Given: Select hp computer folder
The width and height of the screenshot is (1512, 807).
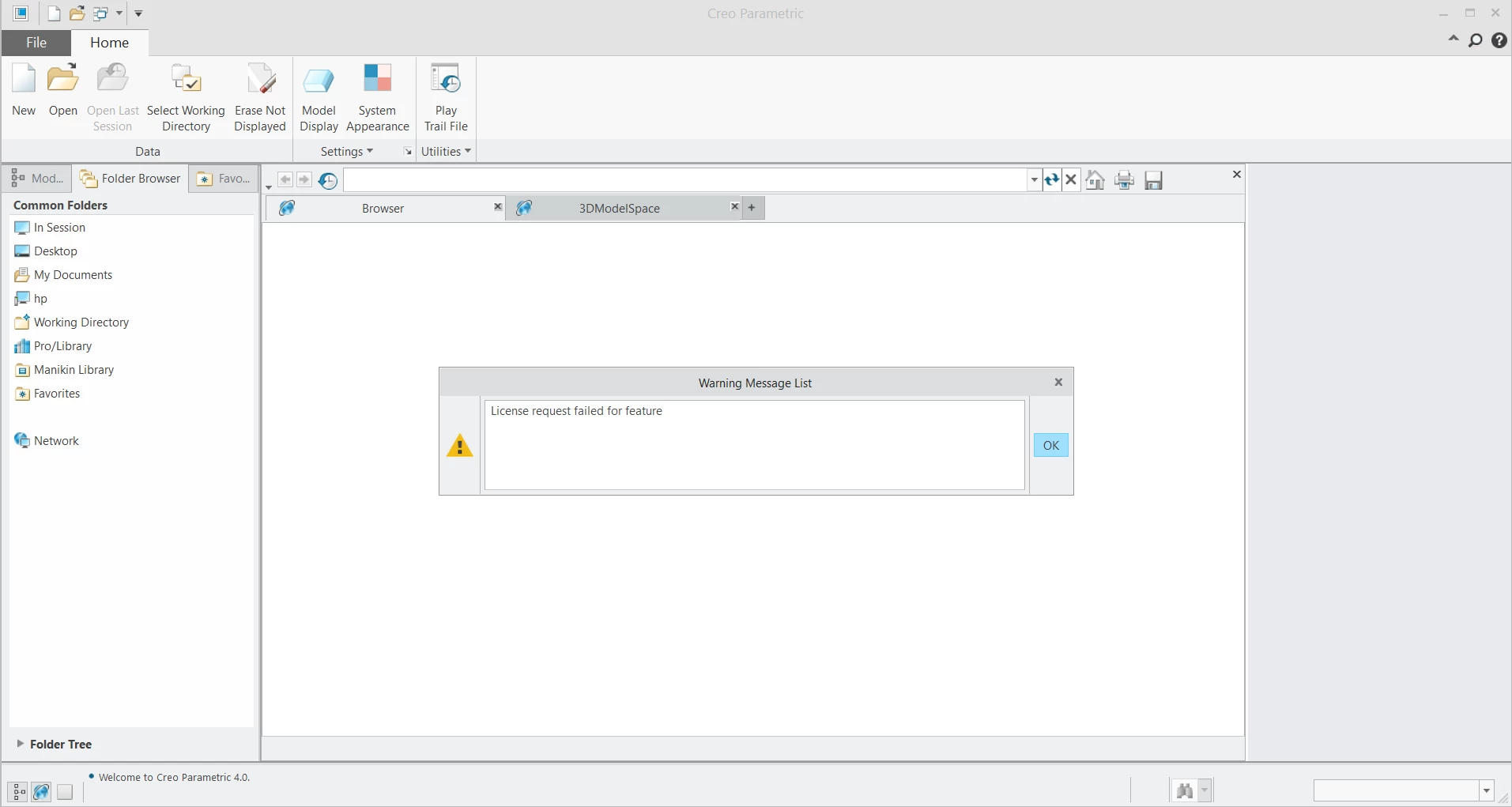Looking at the screenshot, I should [32, 299].
